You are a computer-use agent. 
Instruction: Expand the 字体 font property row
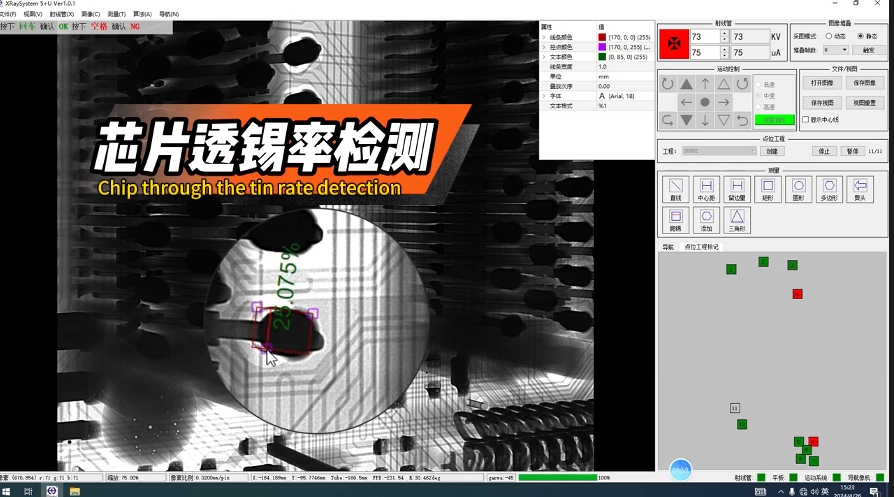[x=544, y=95]
